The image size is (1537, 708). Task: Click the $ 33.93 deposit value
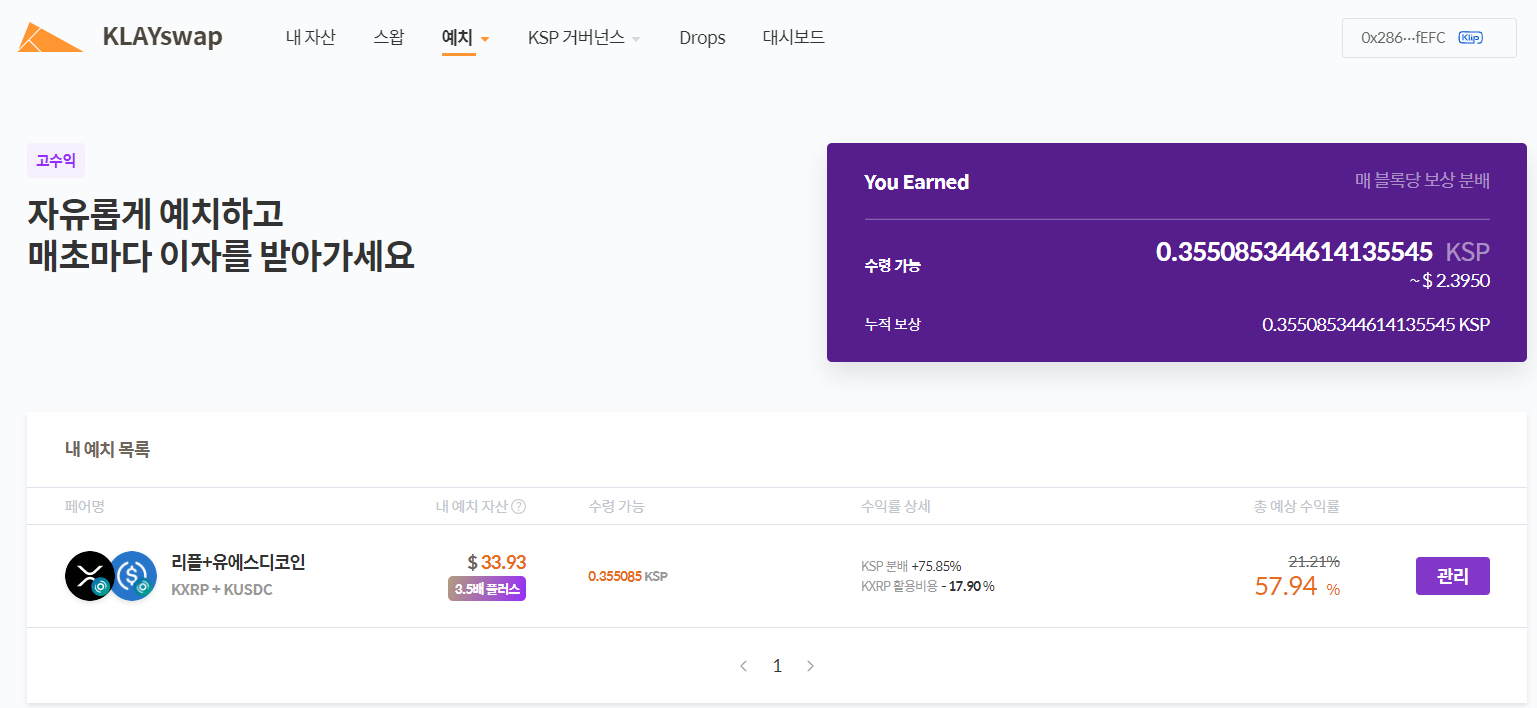(x=496, y=562)
